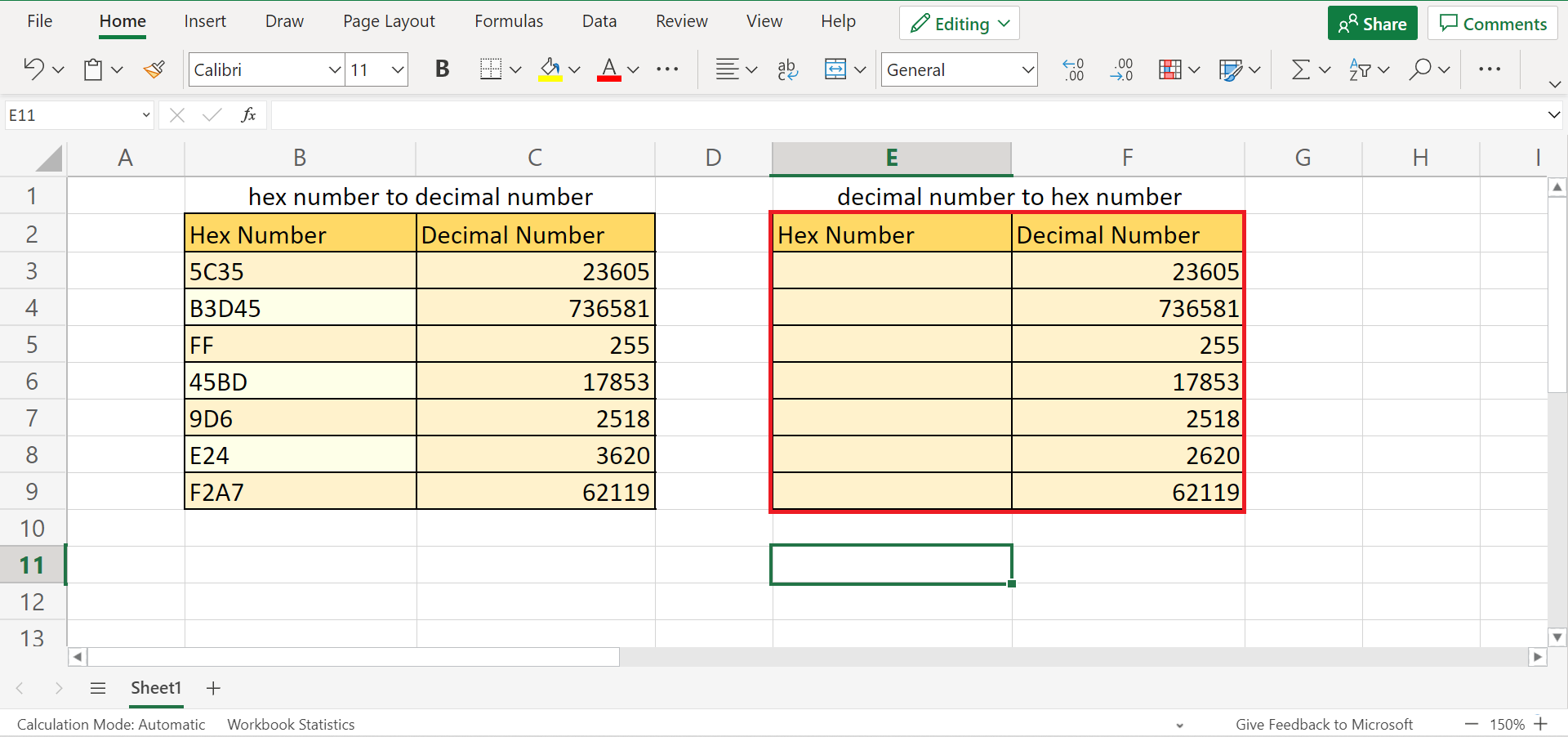The width and height of the screenshot is (1568, 737).
Task: Click the Paste clipboard icon
Action: pyautogui.click(x=92, y=69)
